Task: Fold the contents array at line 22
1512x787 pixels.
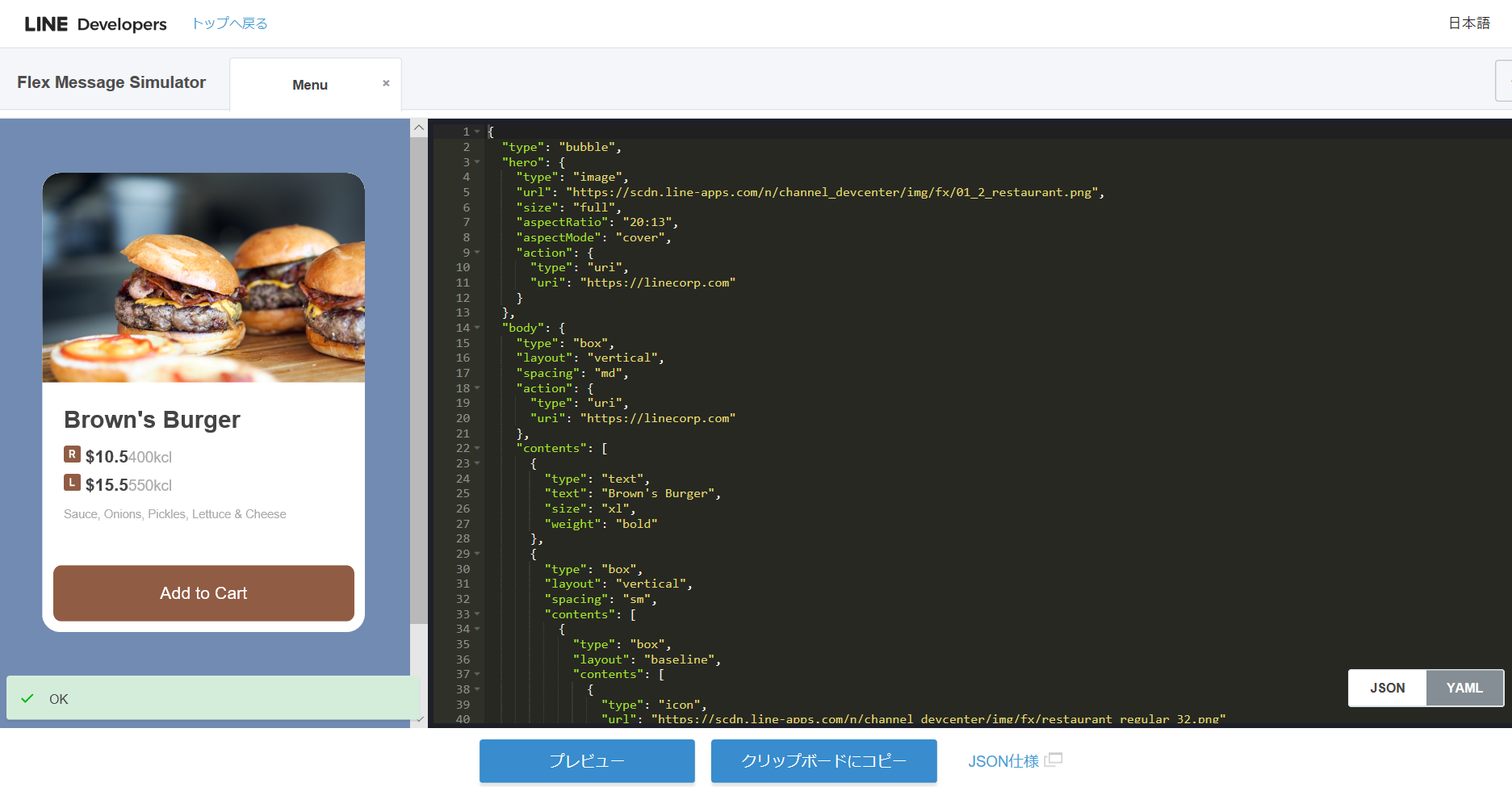Action: click(x=477, y=448)
